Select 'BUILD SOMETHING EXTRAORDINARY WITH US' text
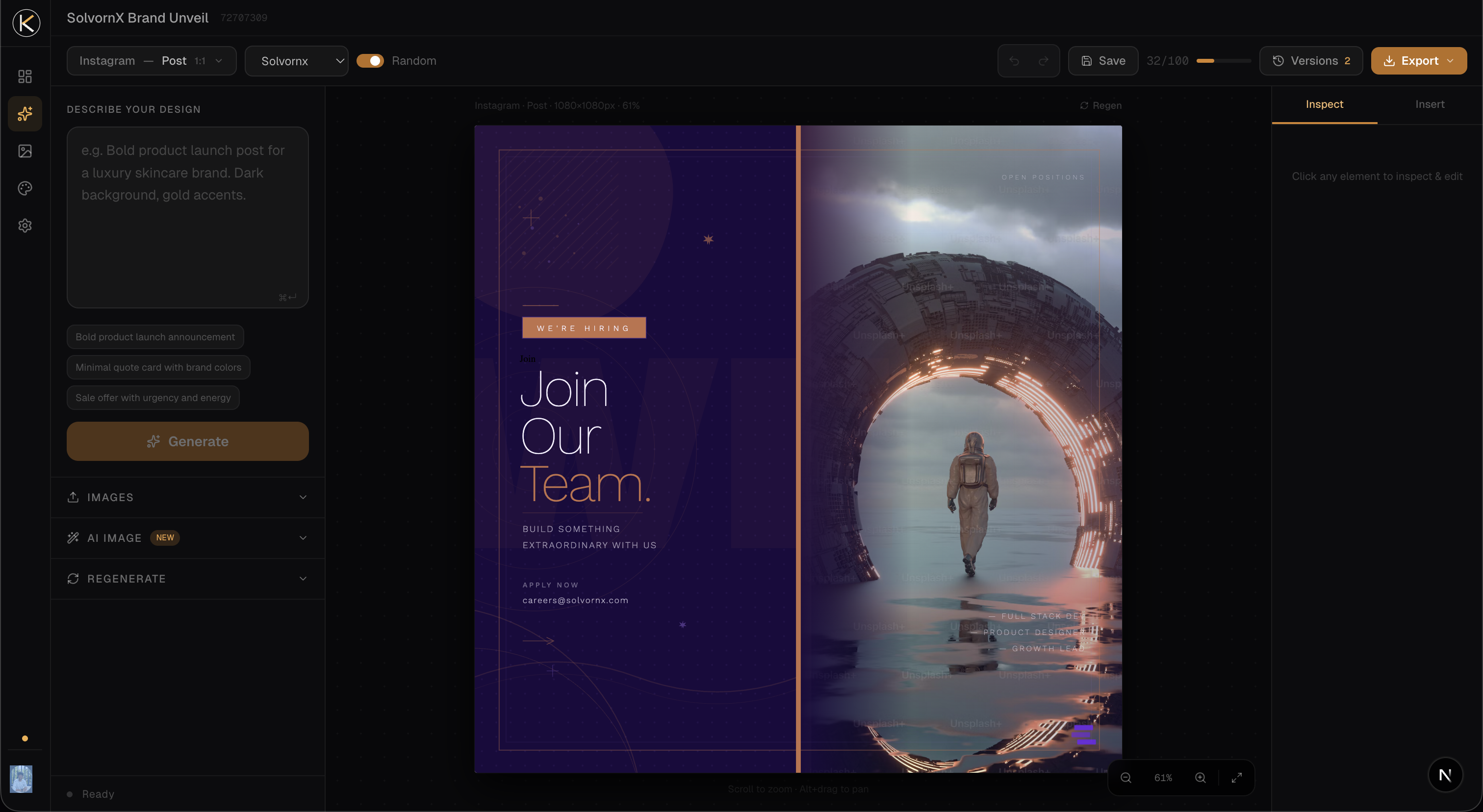This screenshot has width=1483, height=812. (x=589, y=537)
